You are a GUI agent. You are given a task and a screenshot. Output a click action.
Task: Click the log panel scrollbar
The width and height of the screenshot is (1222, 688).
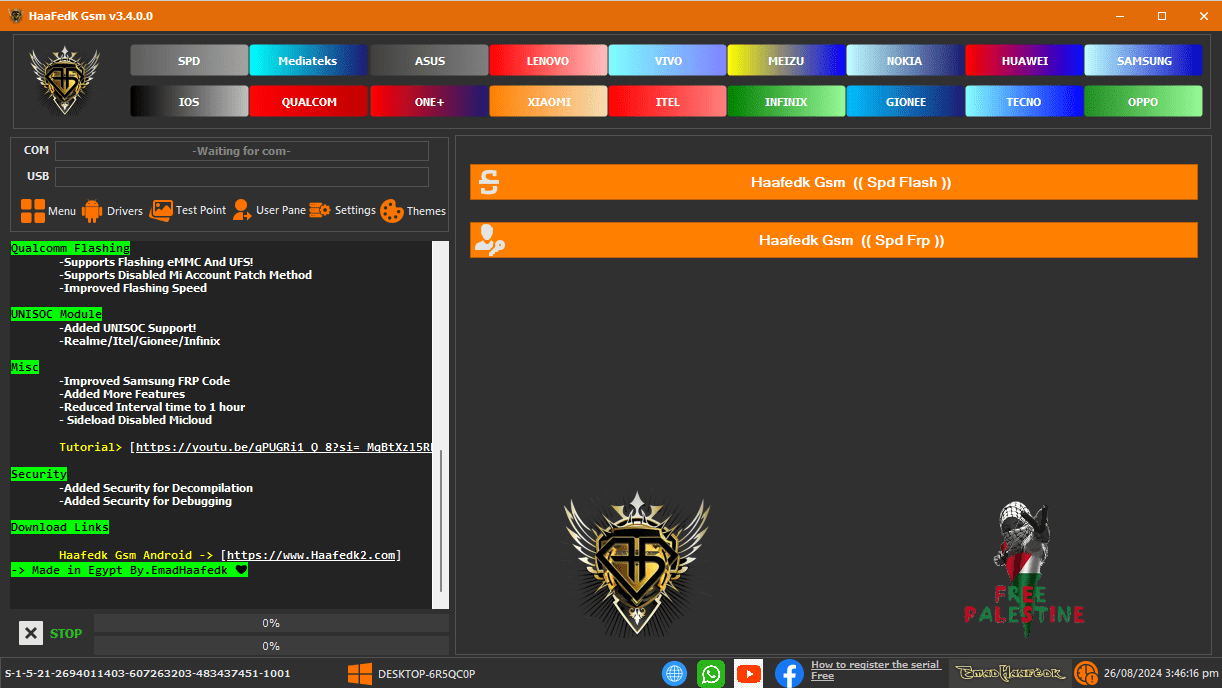point(440,420)
